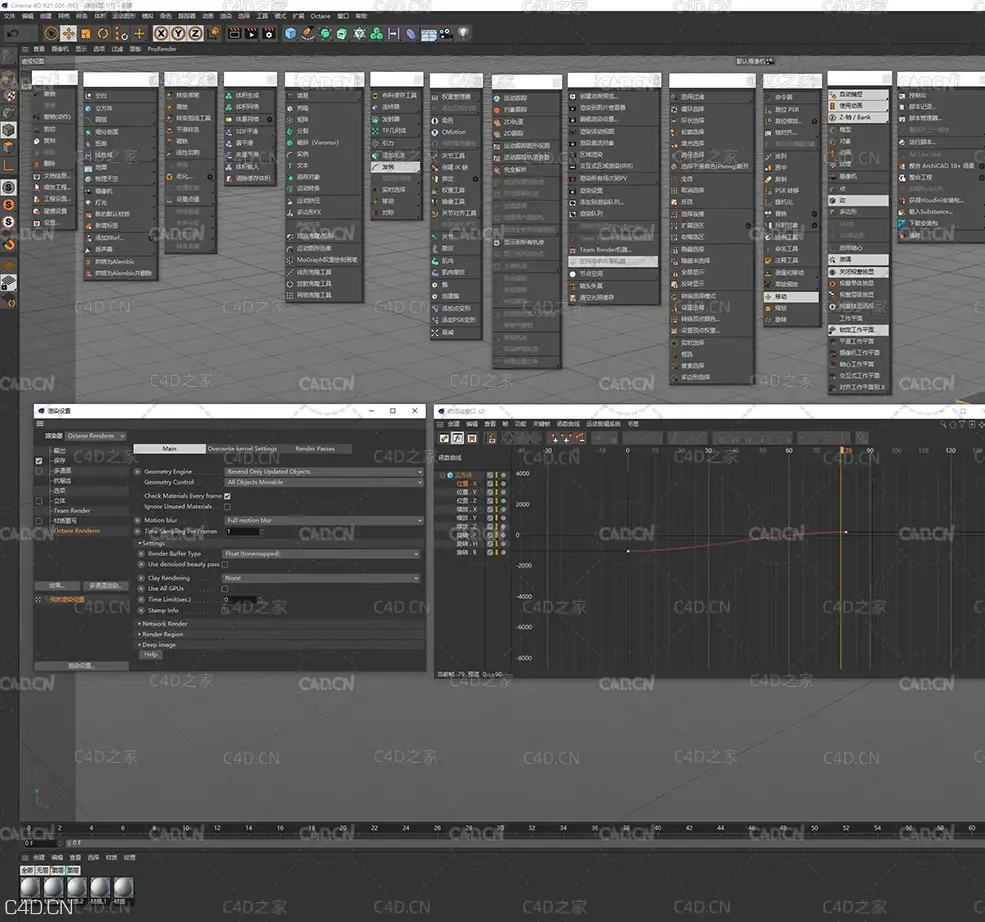Viewport: 985px width, 922px height.
Task: Add a Light bulb object
Action: 464,33
